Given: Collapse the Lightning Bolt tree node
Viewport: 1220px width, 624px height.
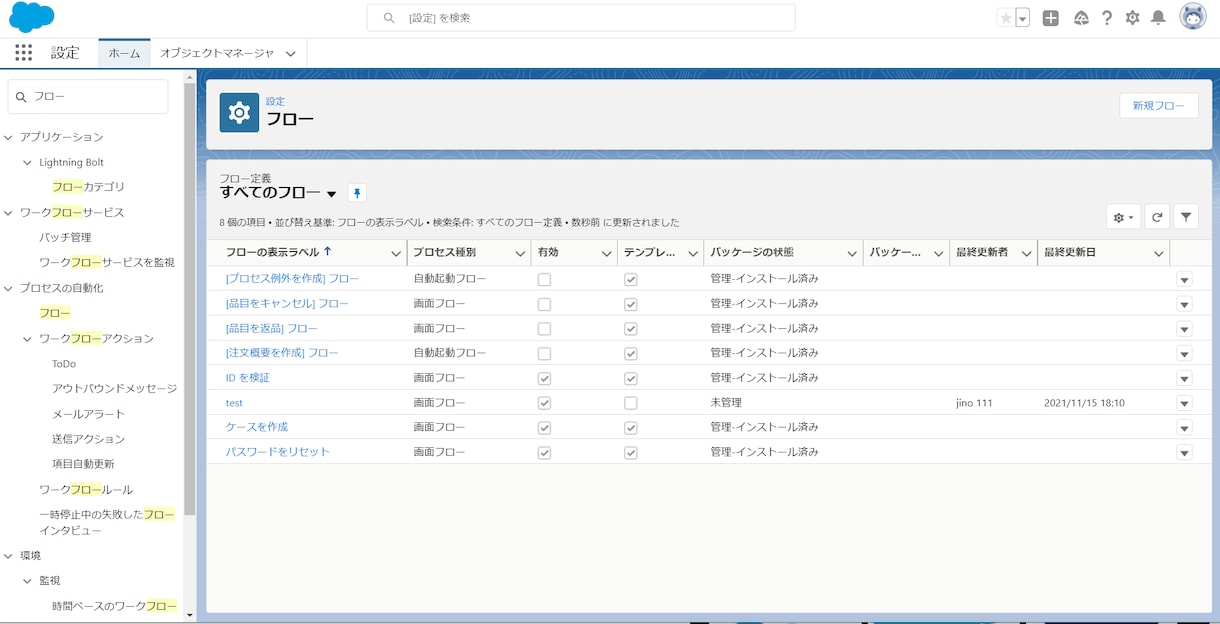Looking at the screenshot, I should coord(28,162).
